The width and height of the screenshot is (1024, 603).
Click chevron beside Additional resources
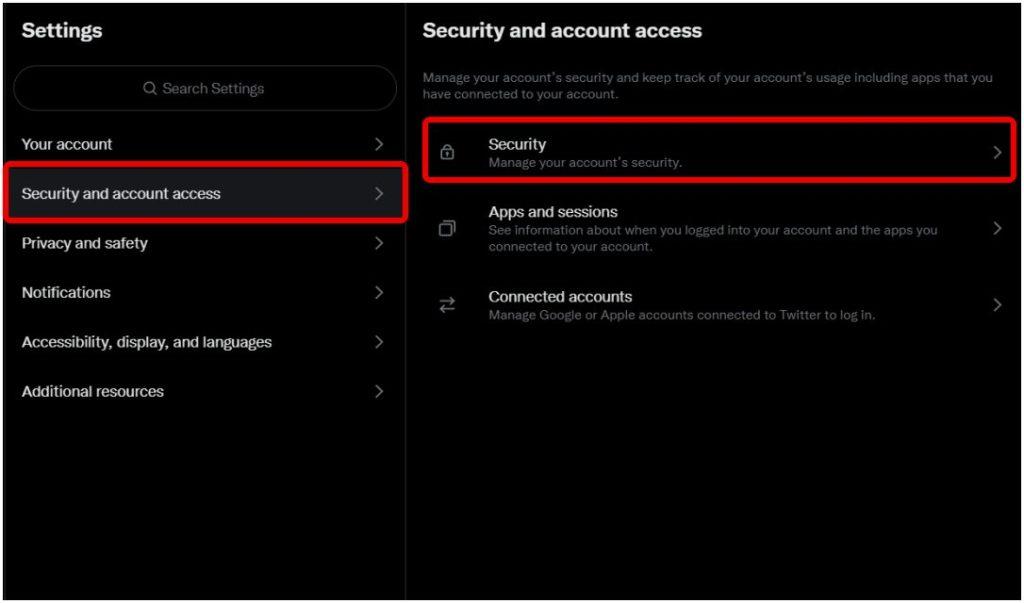[379, 391]
